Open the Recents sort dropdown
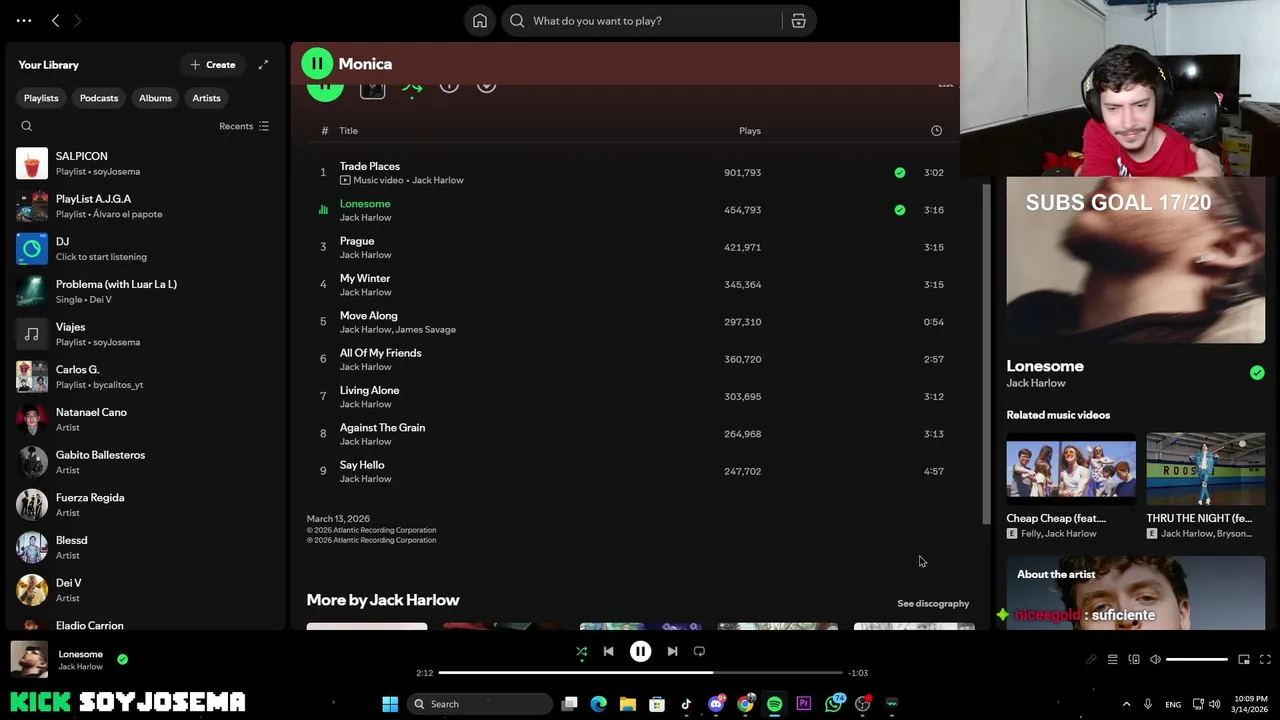This screenshot has width=1280, height=720. [244, 126]
